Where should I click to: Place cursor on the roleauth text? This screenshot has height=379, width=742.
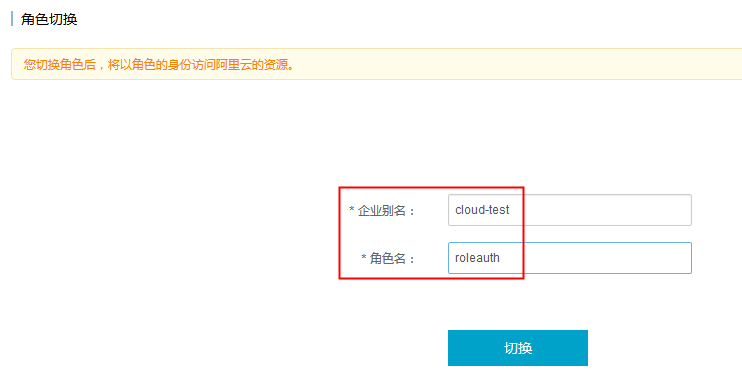click(477, 258)
